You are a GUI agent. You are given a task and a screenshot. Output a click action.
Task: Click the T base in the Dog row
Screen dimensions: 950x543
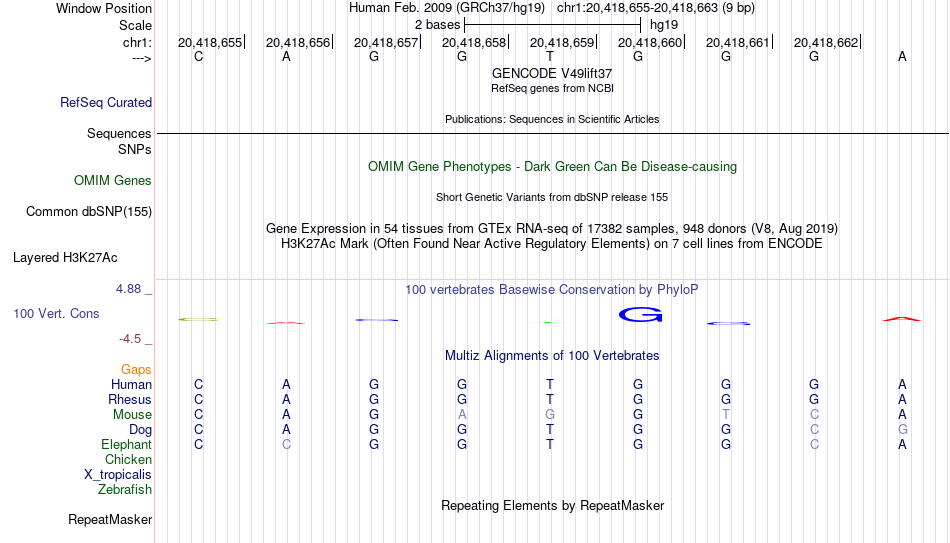pos(550,430)
